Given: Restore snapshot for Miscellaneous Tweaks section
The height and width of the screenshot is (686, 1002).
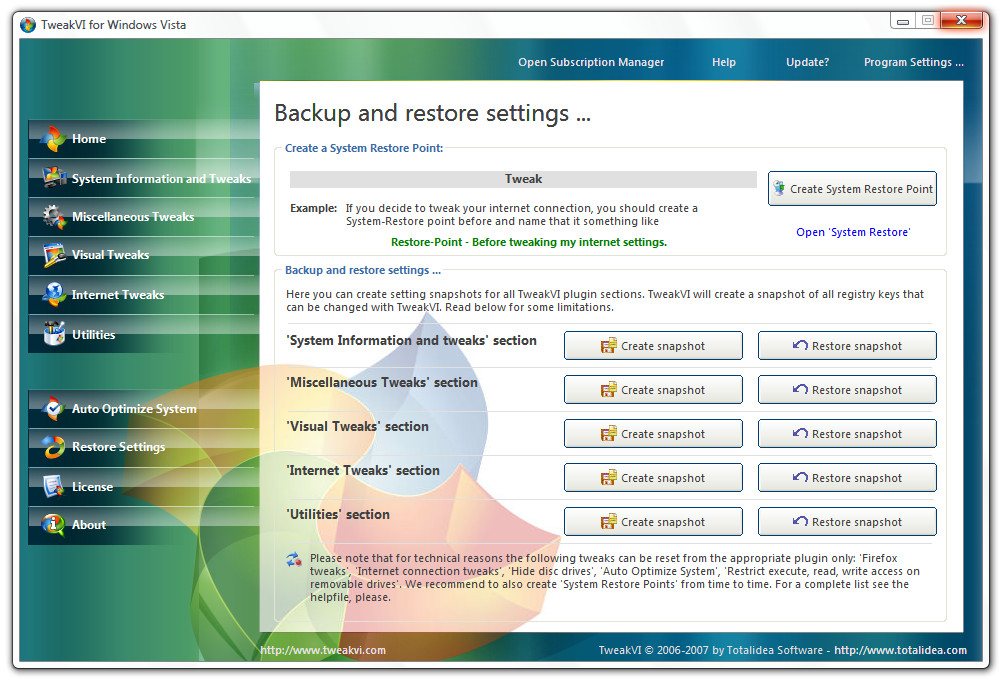Looking at the screenshot, I should (847, 390).
